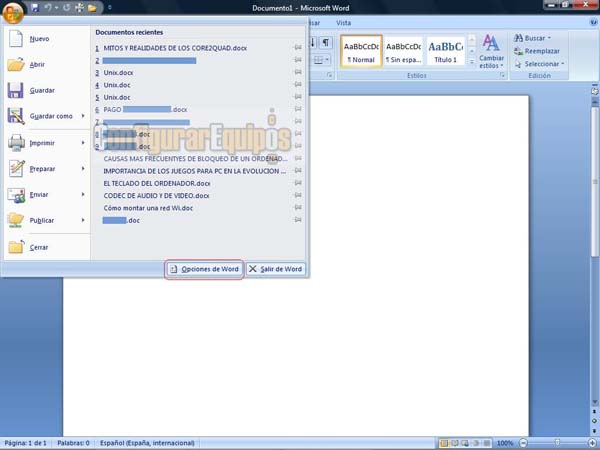
Task: Switch to the Vista ribbon tab
Action: pos(343,23)
